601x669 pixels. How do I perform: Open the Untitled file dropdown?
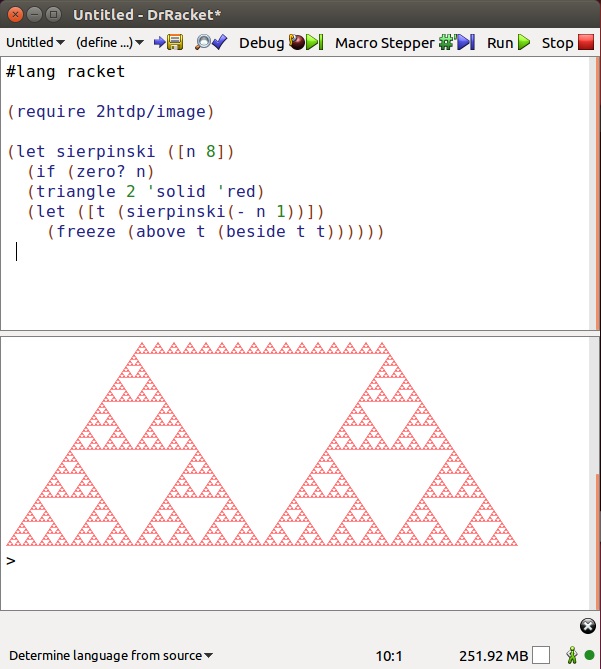click(x=35, y=43)
